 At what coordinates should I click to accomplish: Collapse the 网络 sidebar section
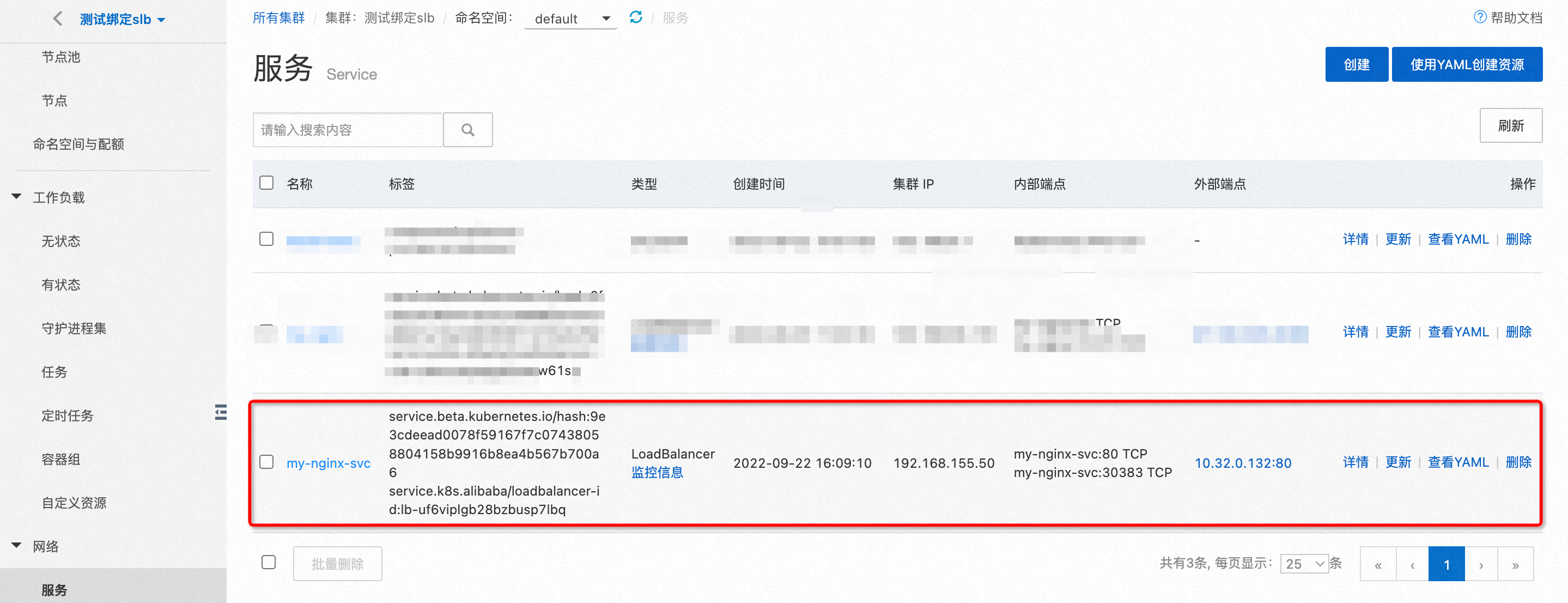point(16,545)
